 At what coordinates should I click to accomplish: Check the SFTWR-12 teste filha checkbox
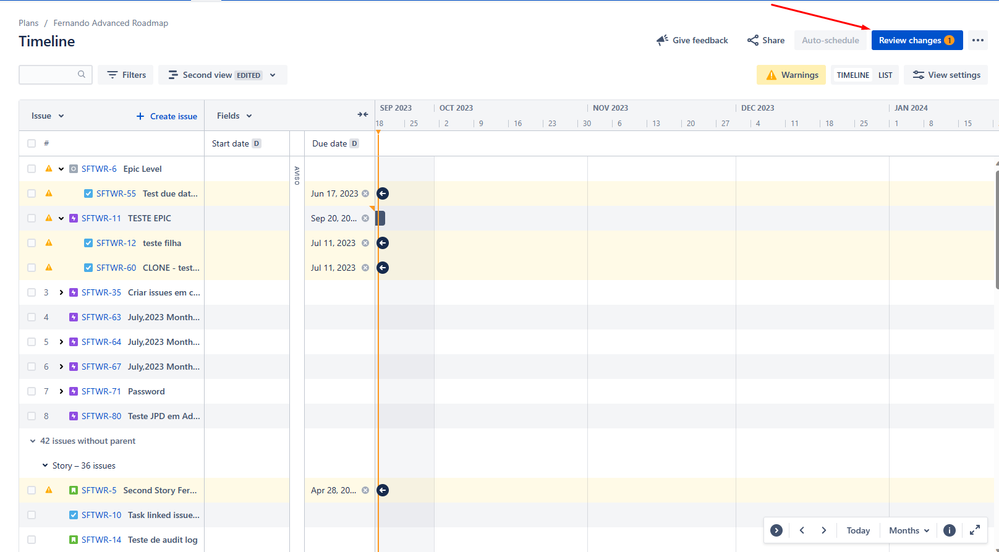[31, 243]
